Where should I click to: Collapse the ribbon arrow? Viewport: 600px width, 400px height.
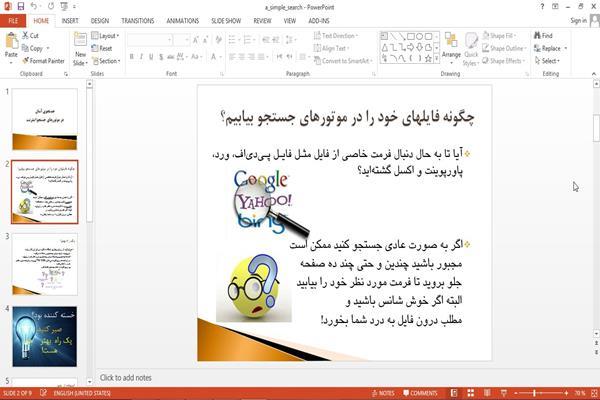tap(593, 73)
